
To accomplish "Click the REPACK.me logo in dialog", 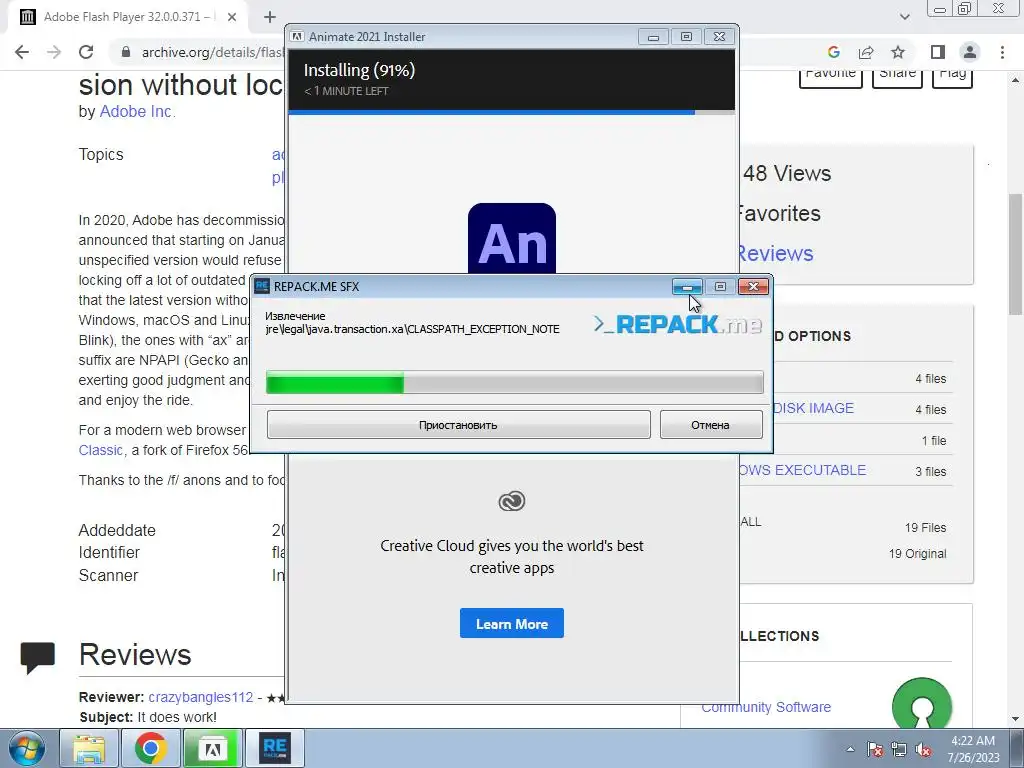I will tap(678, 324).
